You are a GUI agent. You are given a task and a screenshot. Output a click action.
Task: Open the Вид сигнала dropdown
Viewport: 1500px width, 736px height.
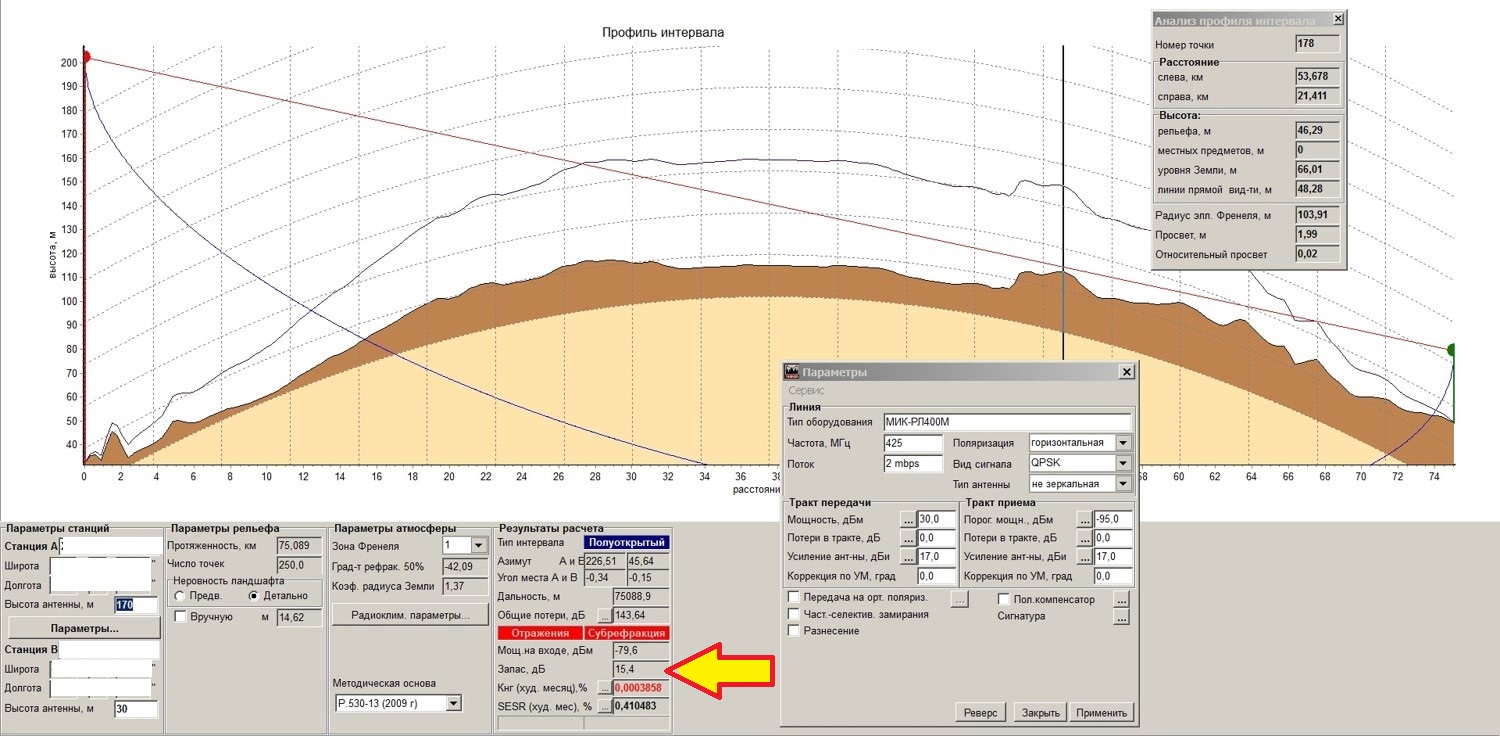(1124, 464)
